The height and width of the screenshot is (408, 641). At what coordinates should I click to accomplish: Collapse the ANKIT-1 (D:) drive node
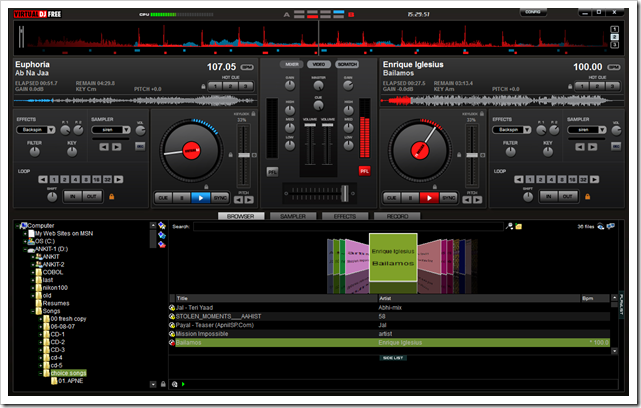25,249
